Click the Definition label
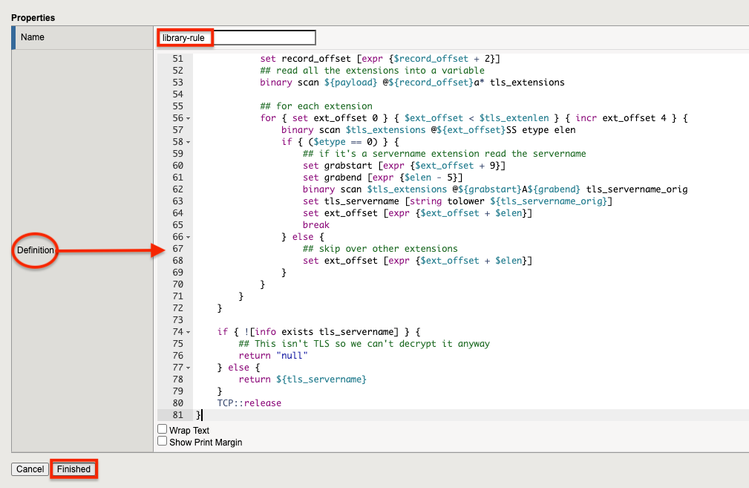 [x=33, y=249]
